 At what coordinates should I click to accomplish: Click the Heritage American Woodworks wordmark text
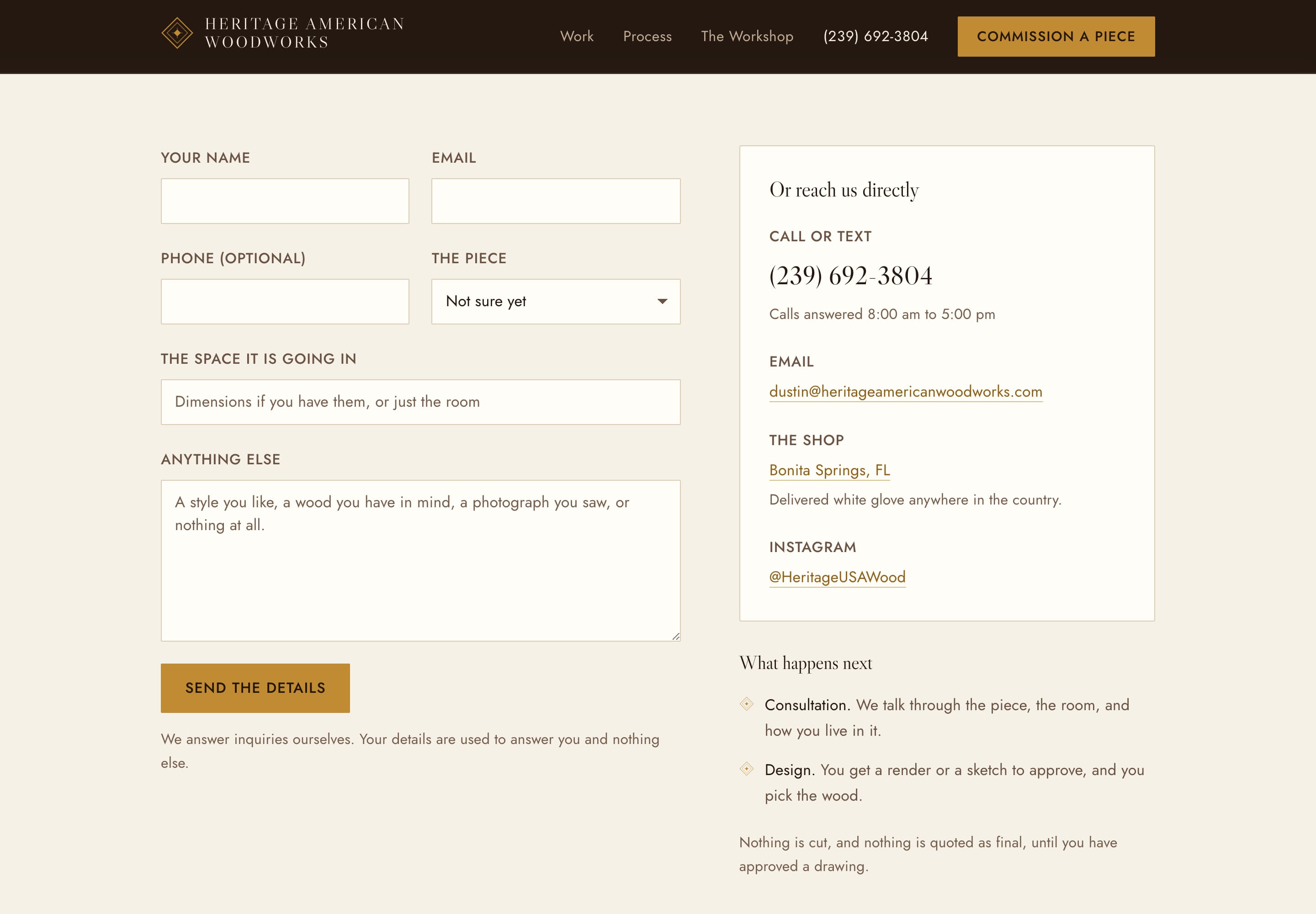click(x=305, y=32)
